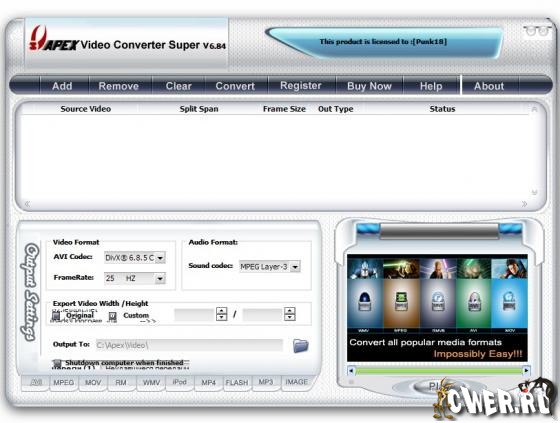560x423 pixels.
Task: Switch to the AVI format tab
Action: (35, 383)
